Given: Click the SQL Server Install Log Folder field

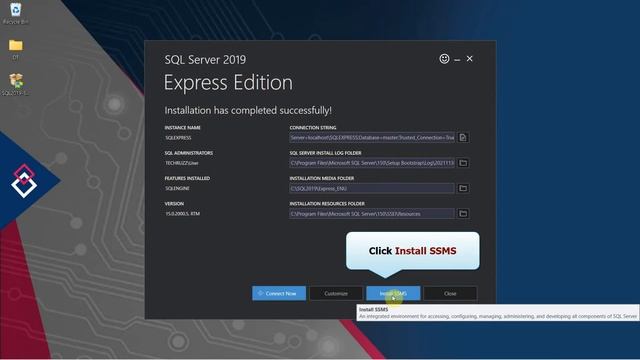Looking at the screenshot, I should tap(372, 163).
